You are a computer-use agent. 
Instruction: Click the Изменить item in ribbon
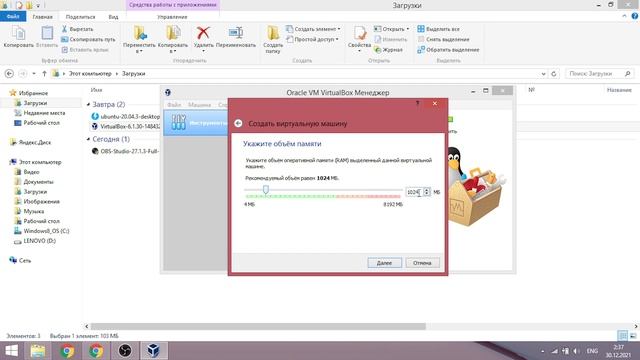pyautogui.click(x=391, y=40)
